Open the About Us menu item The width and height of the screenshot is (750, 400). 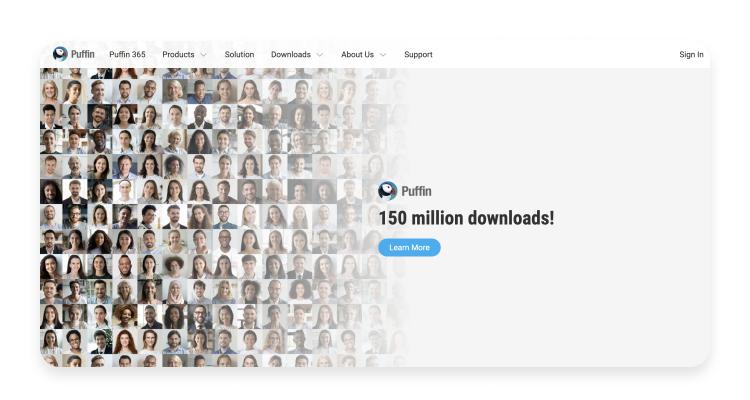[x=357, y=55]
